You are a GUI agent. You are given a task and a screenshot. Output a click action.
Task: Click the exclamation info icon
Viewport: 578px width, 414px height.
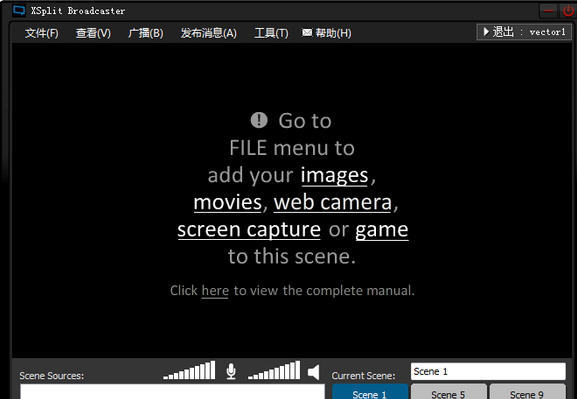coord(259,120)
